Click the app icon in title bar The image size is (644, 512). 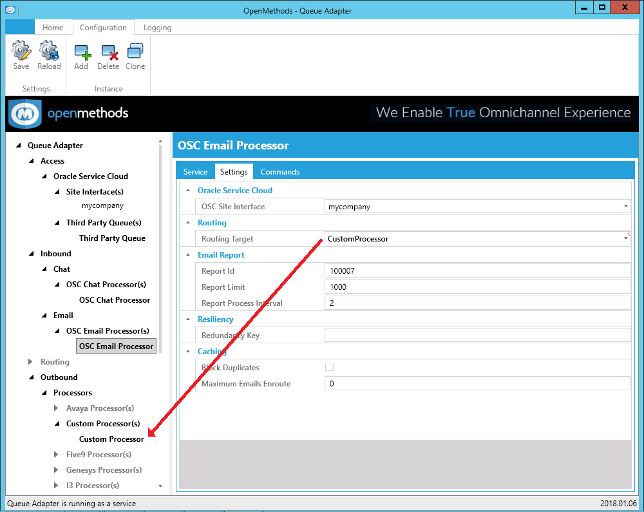[x=10, y=9]
